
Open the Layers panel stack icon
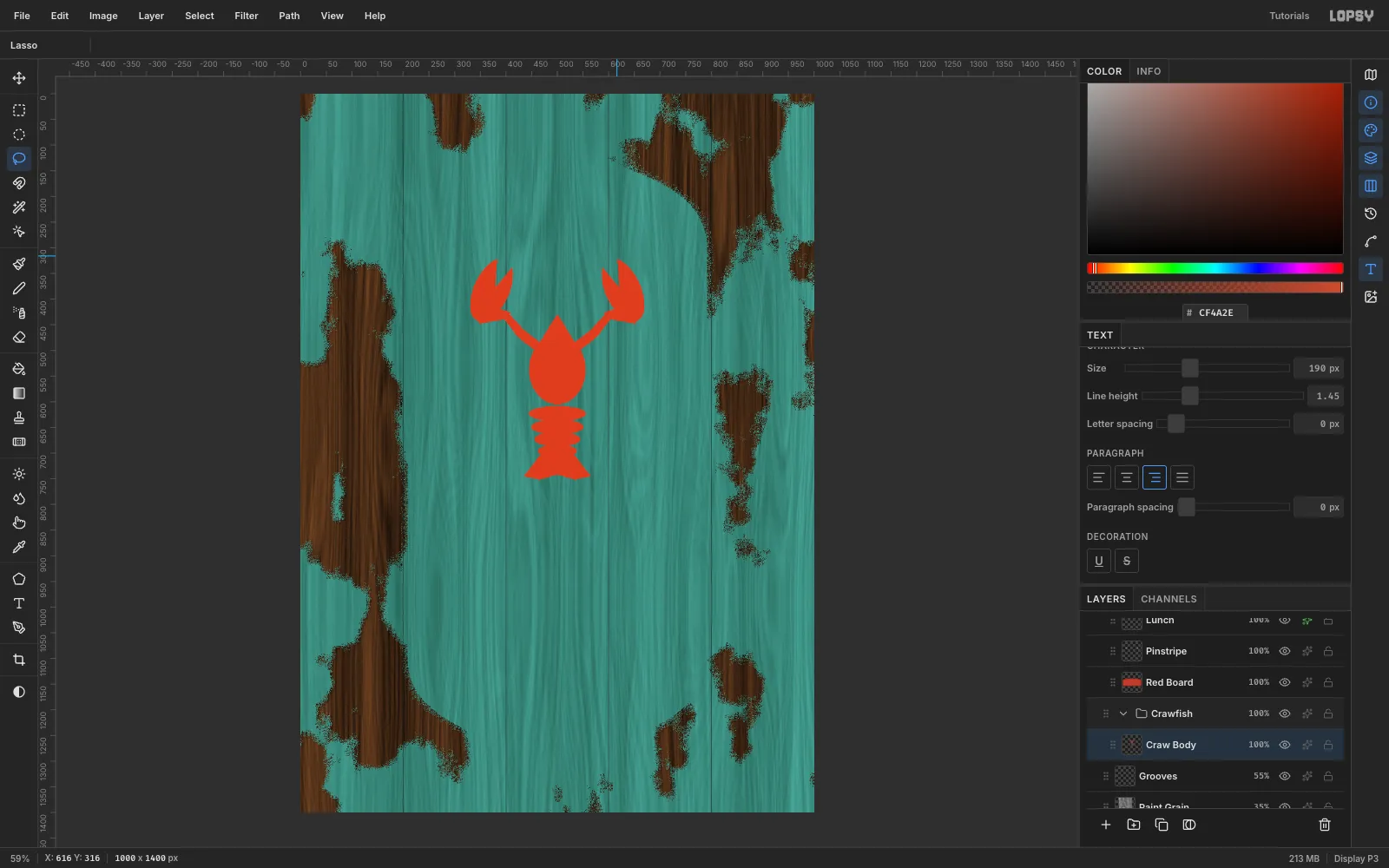[1371, 158]
